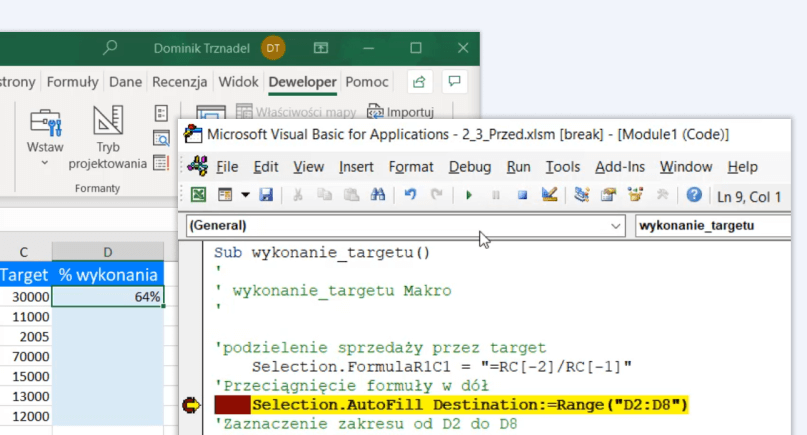Screen dimensions: 807x435
Task: Click the Share icon in Excel ribbon
Action: (x=419, y=82)
